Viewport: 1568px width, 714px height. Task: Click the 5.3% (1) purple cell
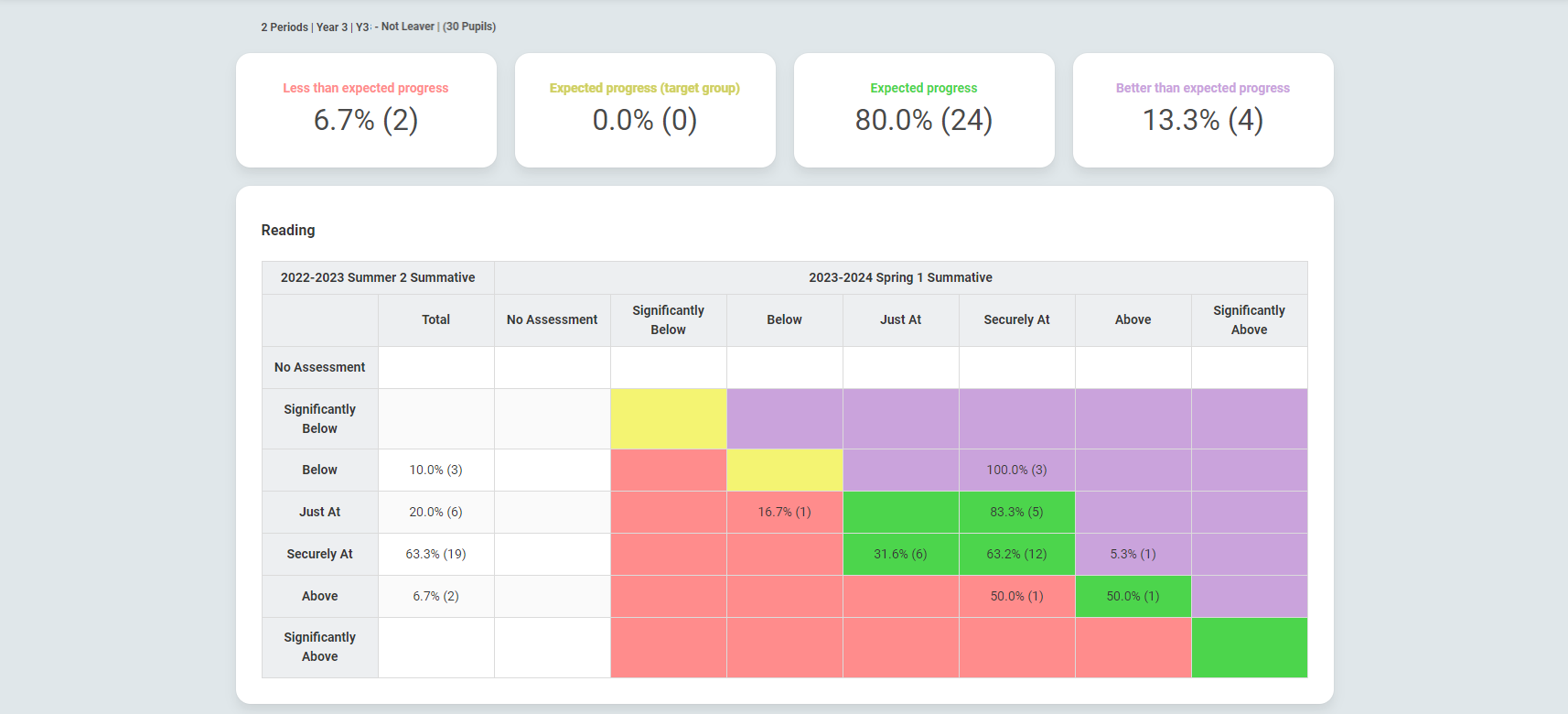click(1133, 554)
